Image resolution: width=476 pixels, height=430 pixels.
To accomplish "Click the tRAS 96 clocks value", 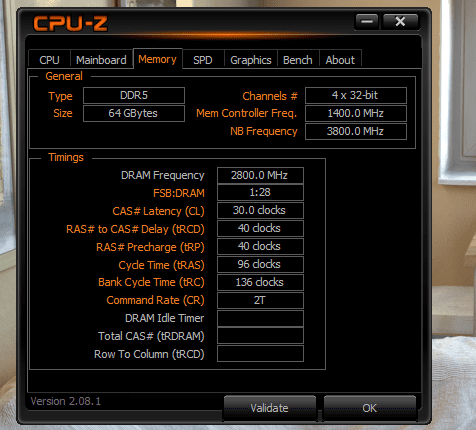I will click(260, 265).
